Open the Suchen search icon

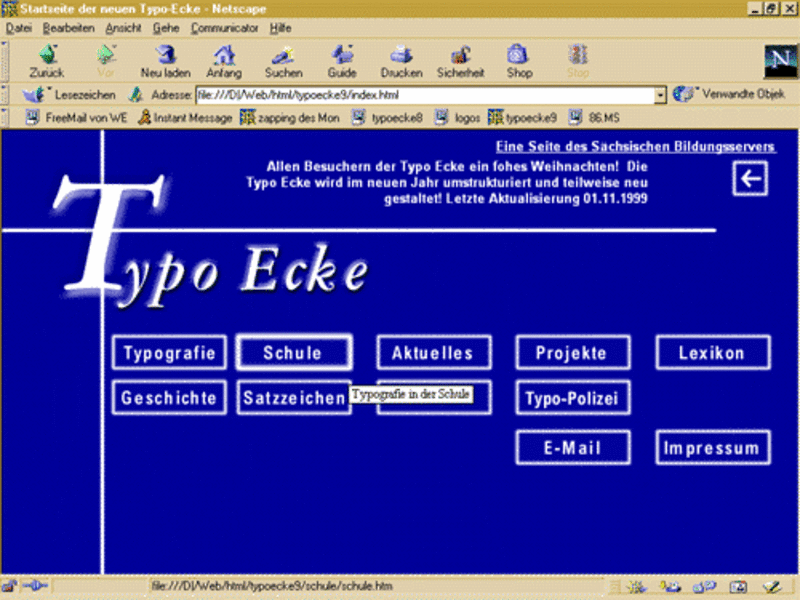coord(283,54)
